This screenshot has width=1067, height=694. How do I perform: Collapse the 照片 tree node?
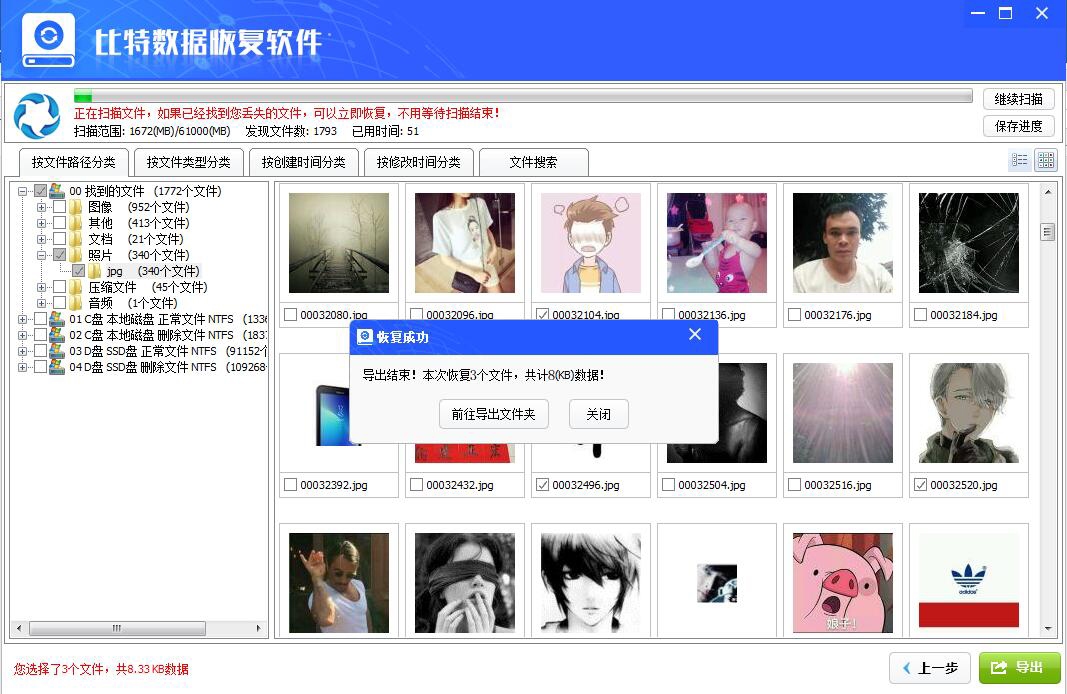(42, 255)
